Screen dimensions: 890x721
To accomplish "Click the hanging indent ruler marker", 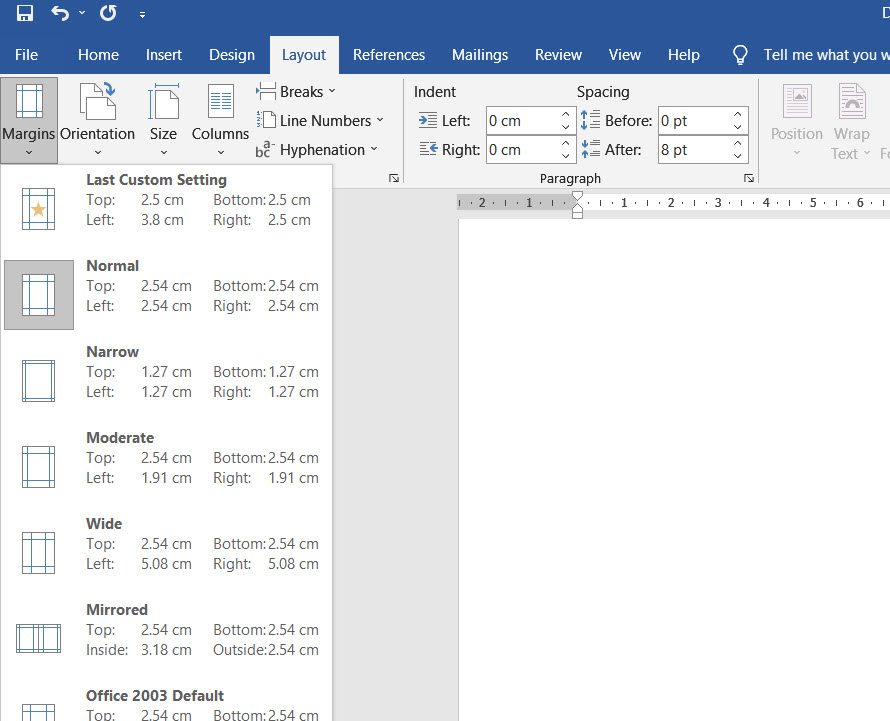I will (577, 208).
